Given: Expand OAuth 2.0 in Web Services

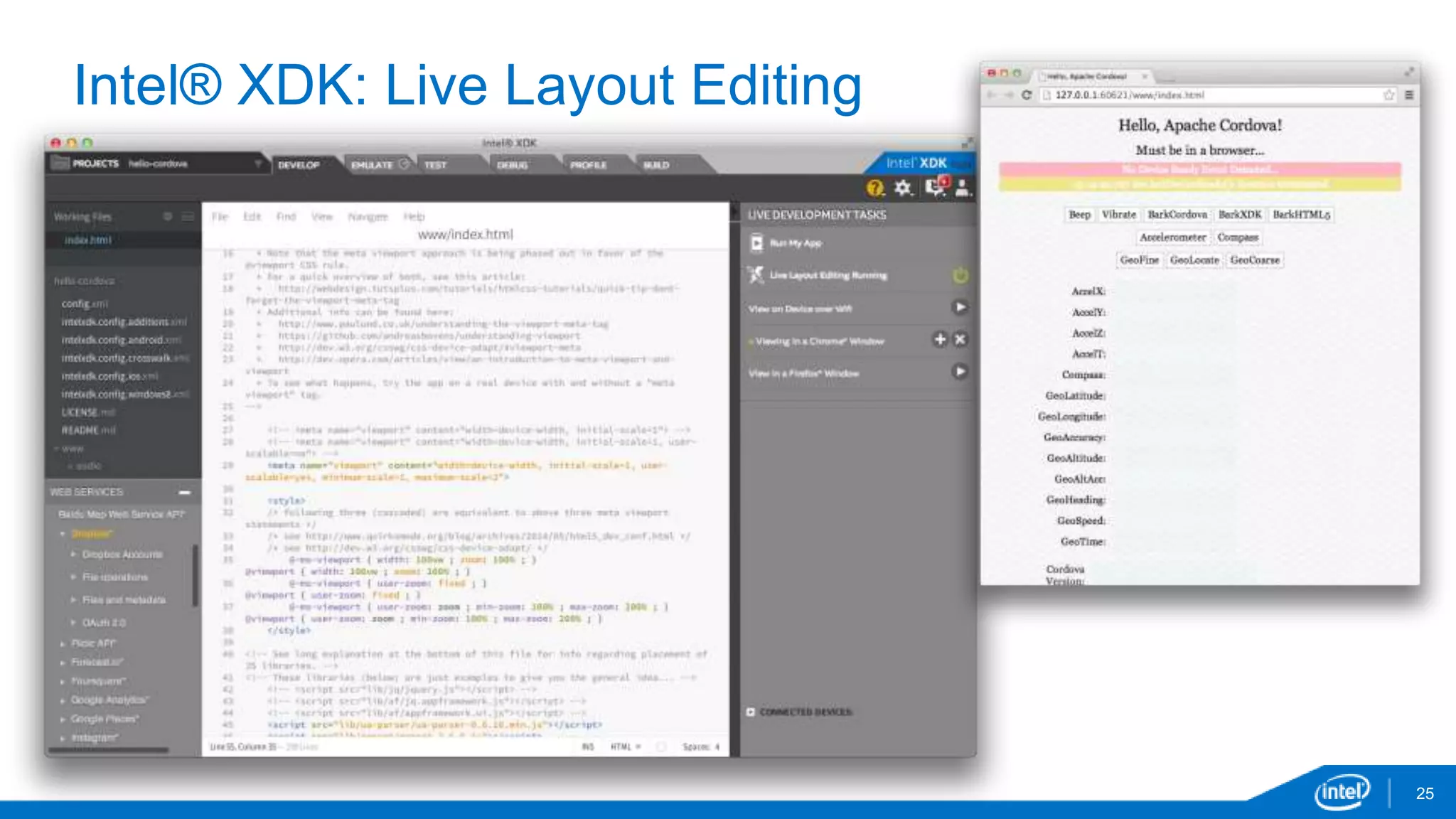Looking at the screenshot, I should tap(73, 622).
